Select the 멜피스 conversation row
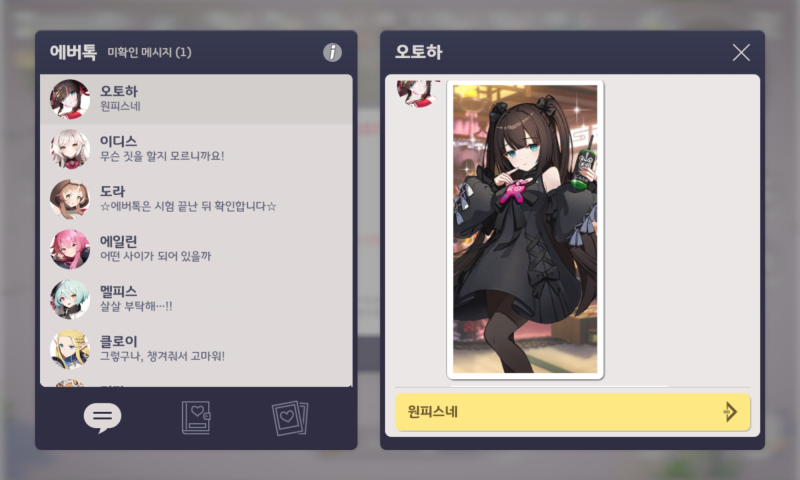Screen dimensions: 800x480 click(x=196, y=299)
